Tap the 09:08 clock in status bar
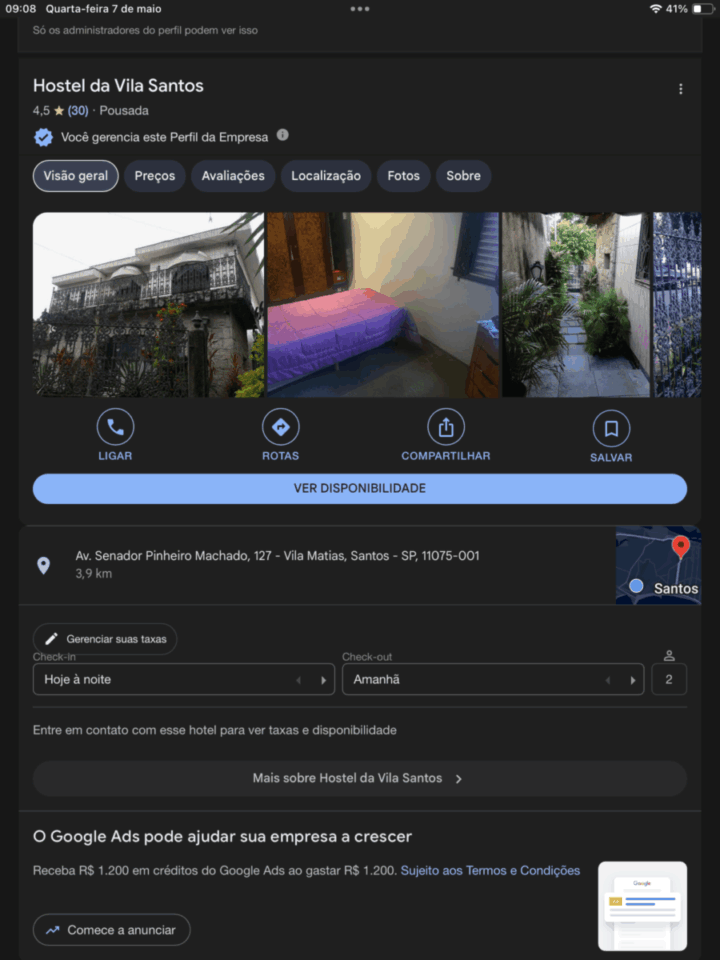 click(x=21, y=9)
